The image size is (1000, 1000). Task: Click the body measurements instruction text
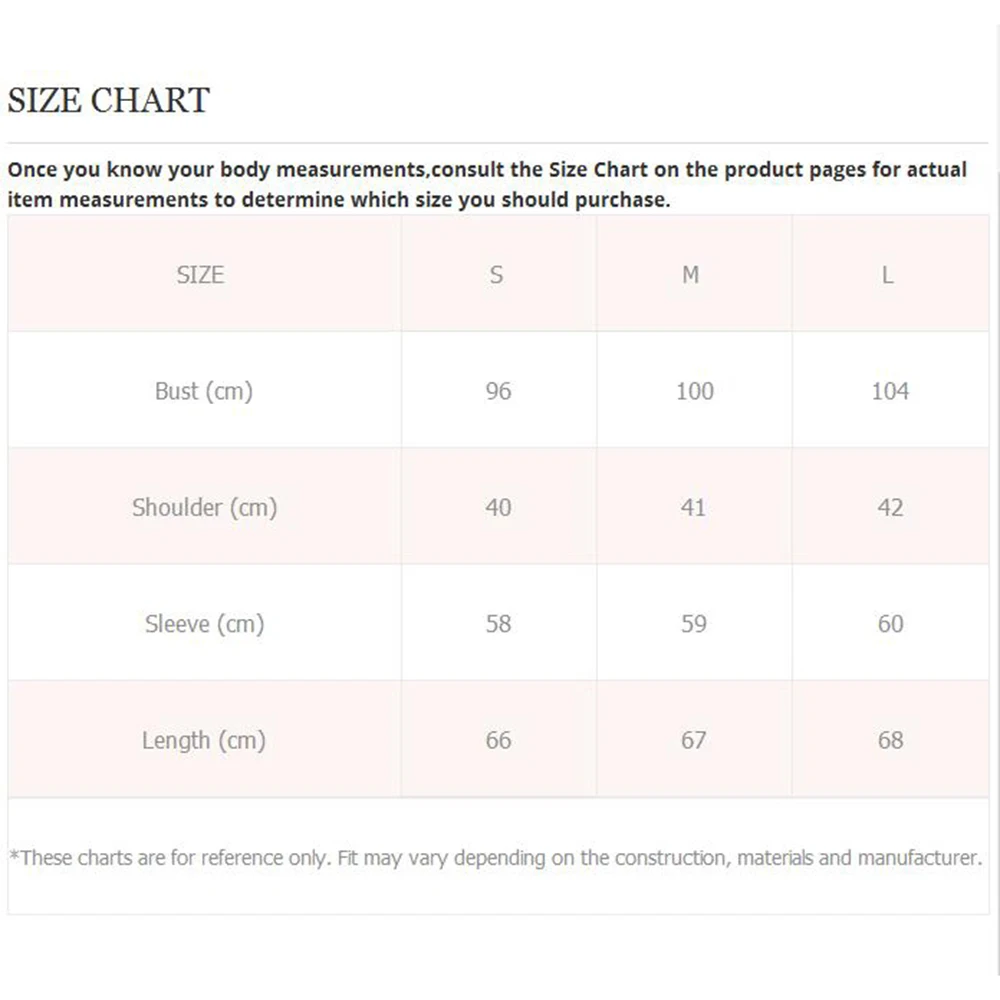(487, 184)
